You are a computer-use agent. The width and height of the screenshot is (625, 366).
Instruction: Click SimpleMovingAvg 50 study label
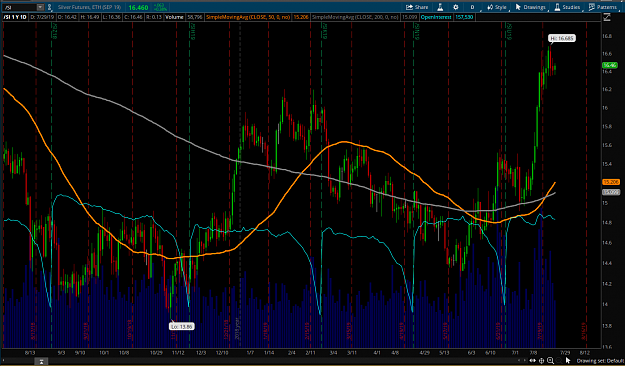248,17
